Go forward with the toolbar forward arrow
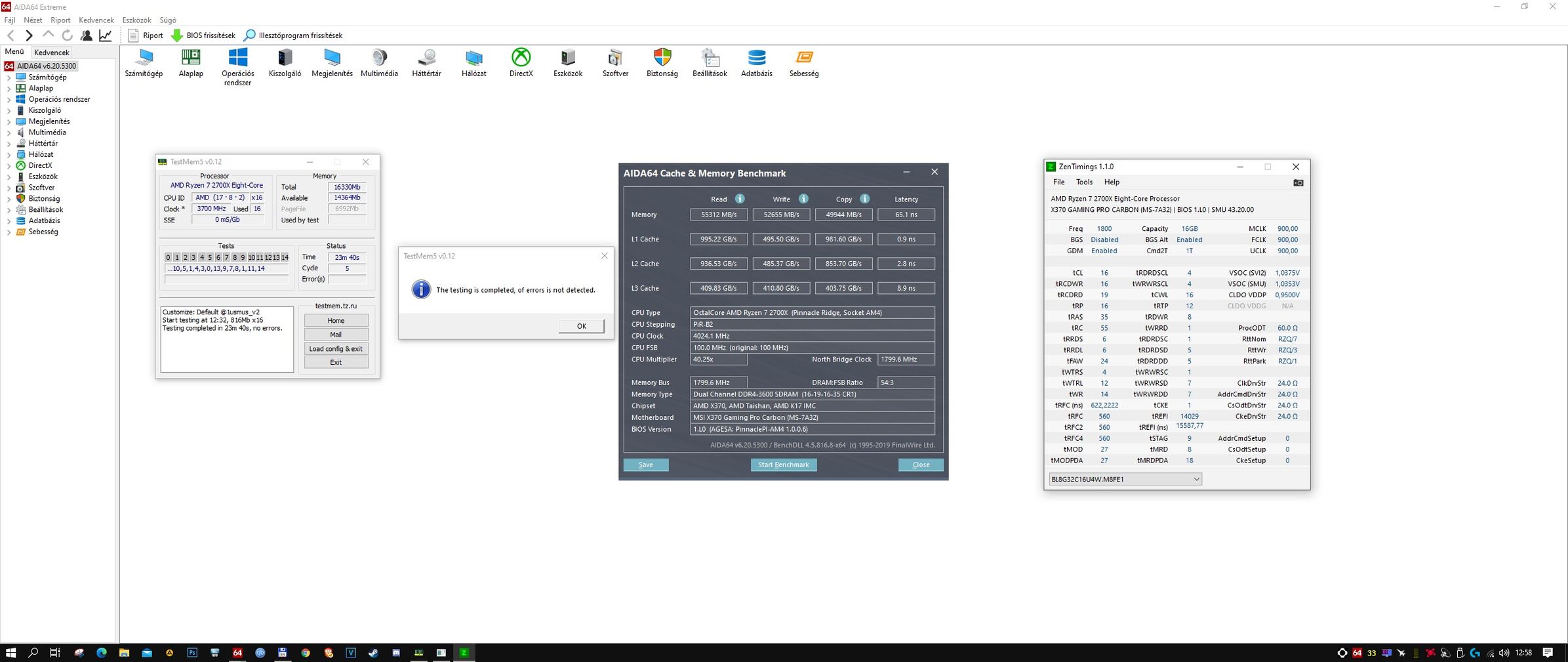 click(29, 35)
